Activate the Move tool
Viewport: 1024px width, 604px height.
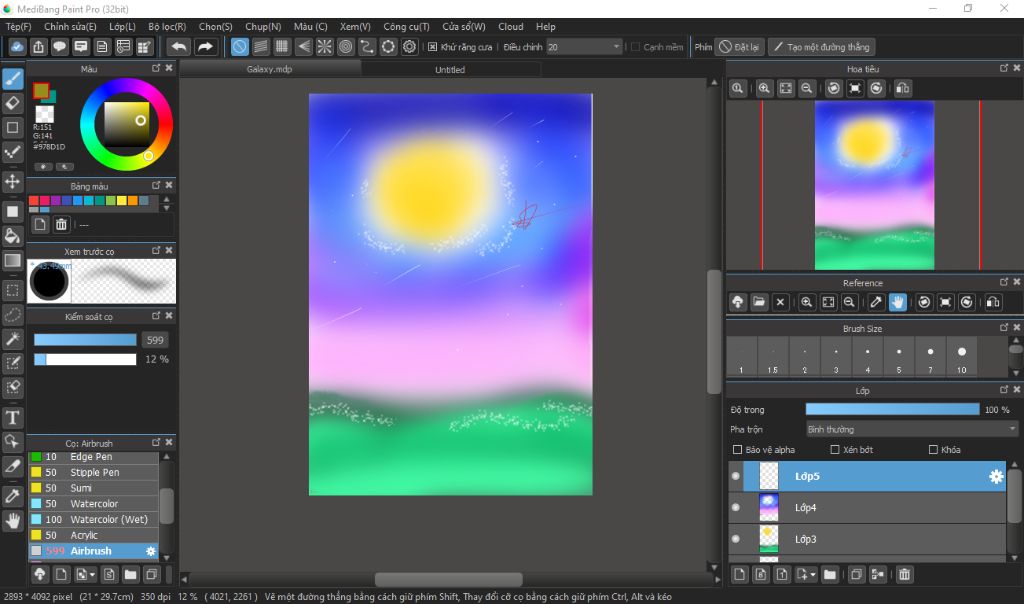point(12,182)
